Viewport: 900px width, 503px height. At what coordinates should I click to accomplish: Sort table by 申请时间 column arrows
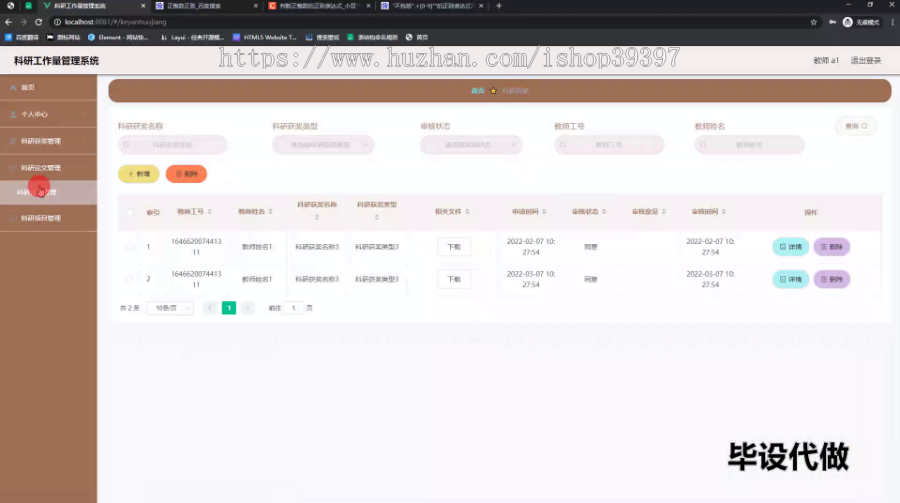[544, 212]
